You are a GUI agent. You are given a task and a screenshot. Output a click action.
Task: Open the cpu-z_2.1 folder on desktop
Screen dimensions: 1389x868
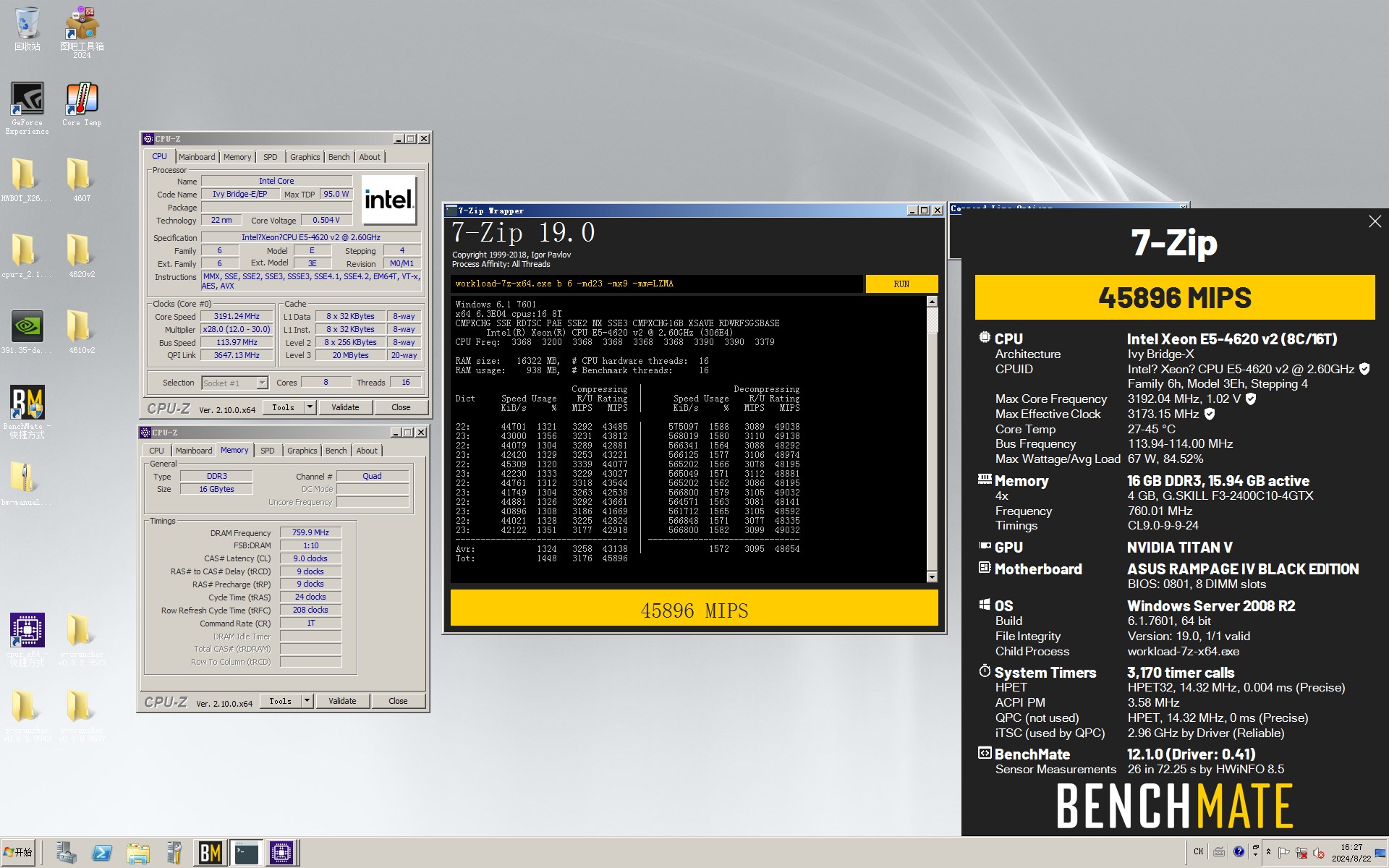point(25,255)
